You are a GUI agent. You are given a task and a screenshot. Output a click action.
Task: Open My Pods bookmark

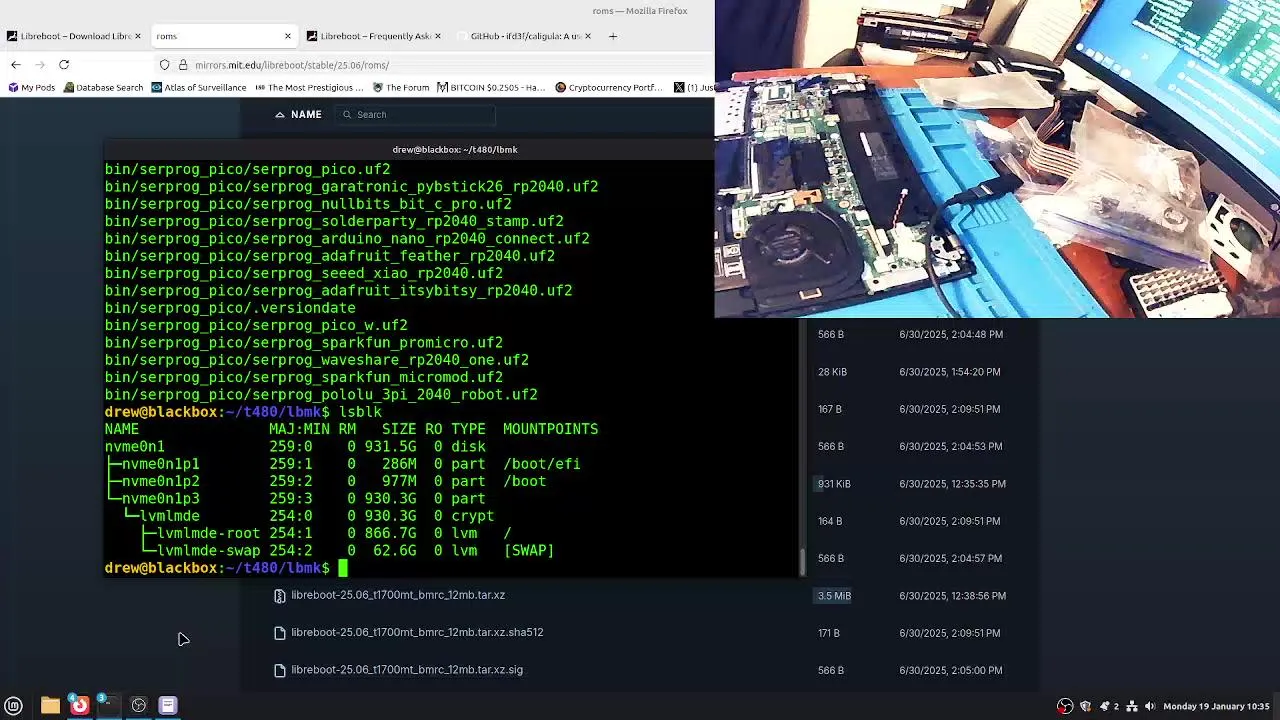click(x=32, y=87)
